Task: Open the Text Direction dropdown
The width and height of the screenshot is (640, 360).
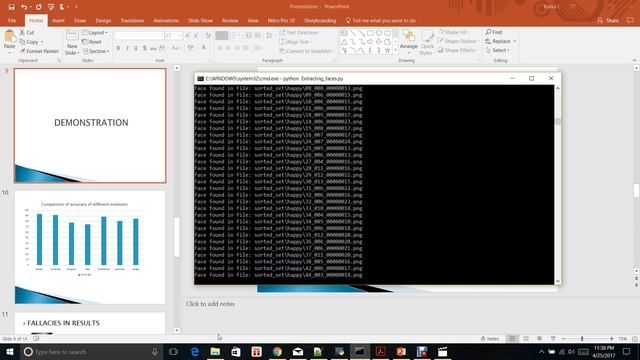Action: (x=300, y=32)
